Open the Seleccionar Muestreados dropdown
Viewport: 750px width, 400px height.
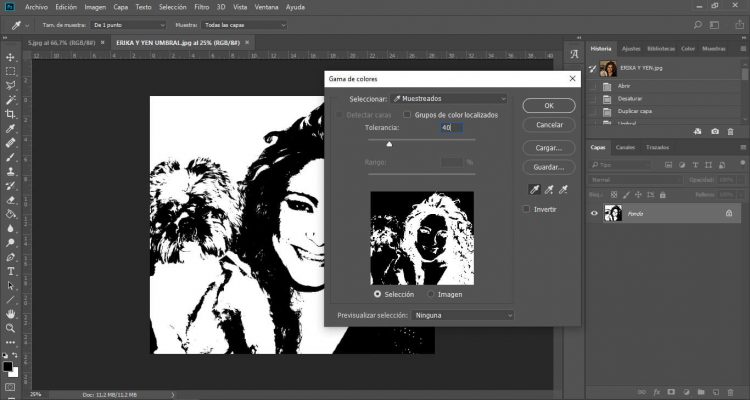(449, 99)
